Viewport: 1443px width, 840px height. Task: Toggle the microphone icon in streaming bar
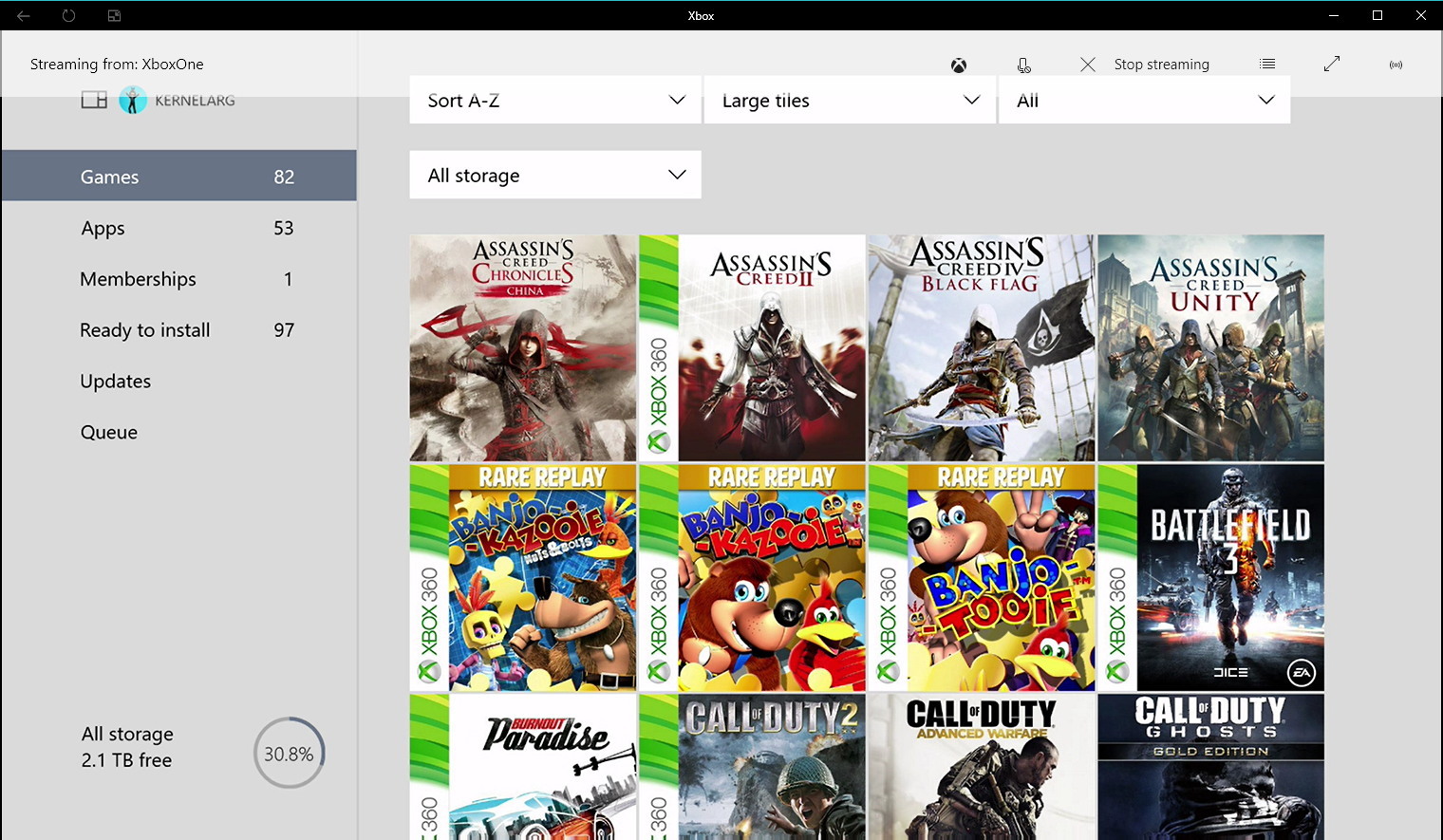point(1023,65)
